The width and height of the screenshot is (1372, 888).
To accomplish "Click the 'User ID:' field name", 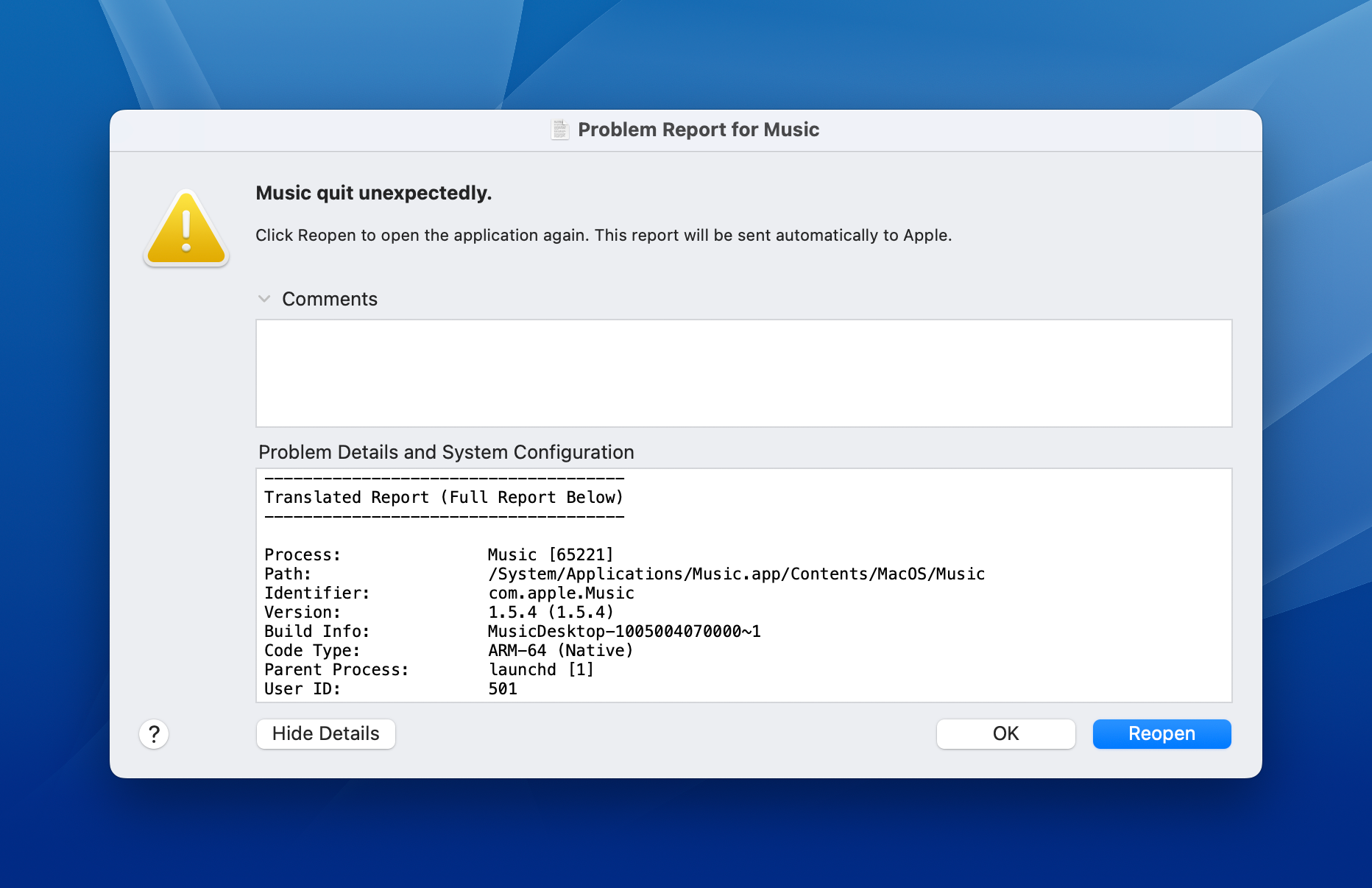I will coord(303,688).
